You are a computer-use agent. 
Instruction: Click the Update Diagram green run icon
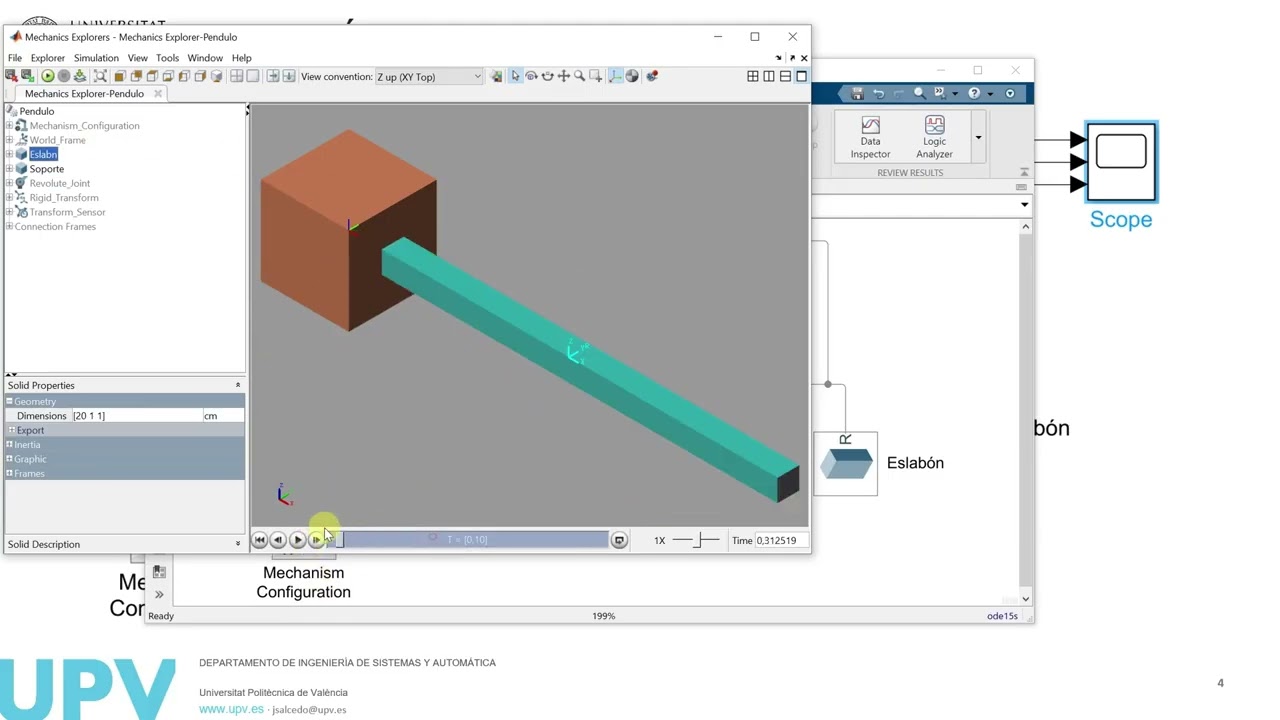click(x=48, y=76)
